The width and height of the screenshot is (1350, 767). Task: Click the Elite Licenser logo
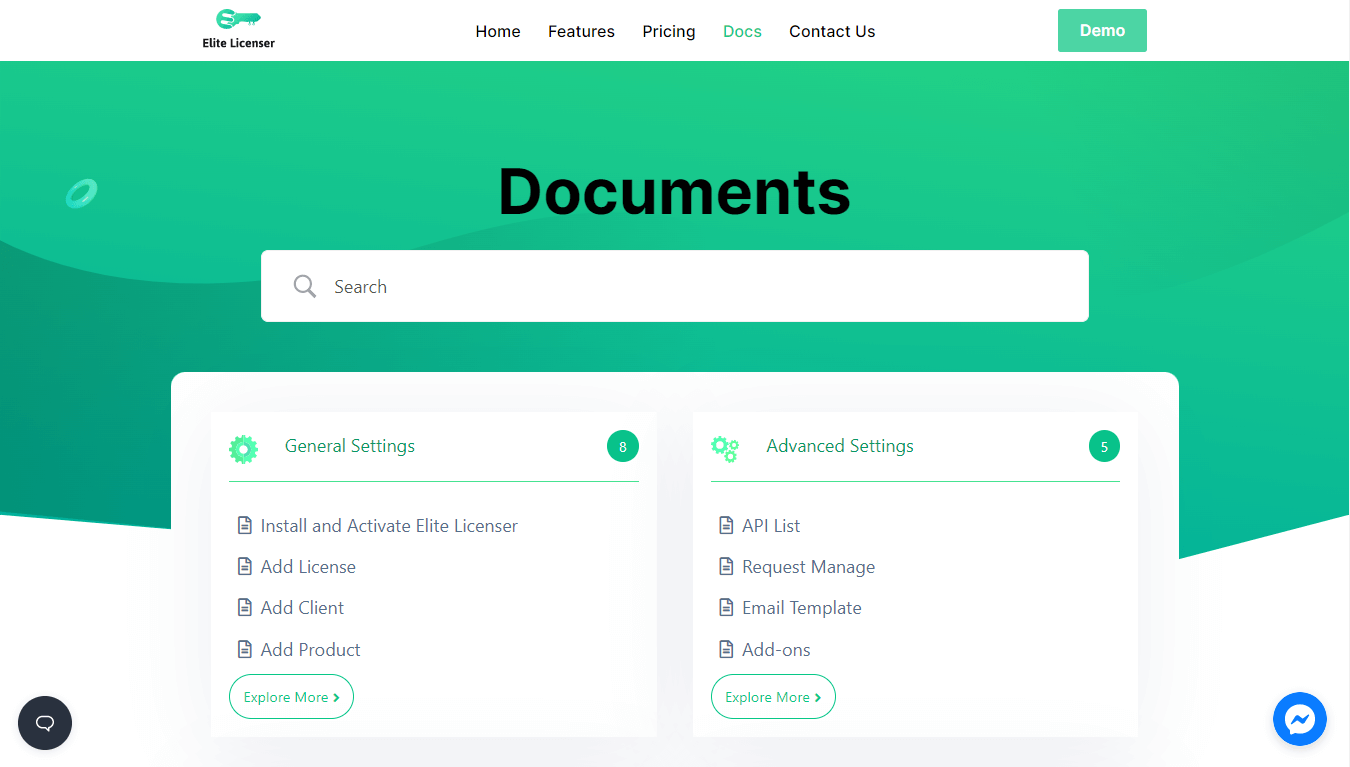point(237,28)
